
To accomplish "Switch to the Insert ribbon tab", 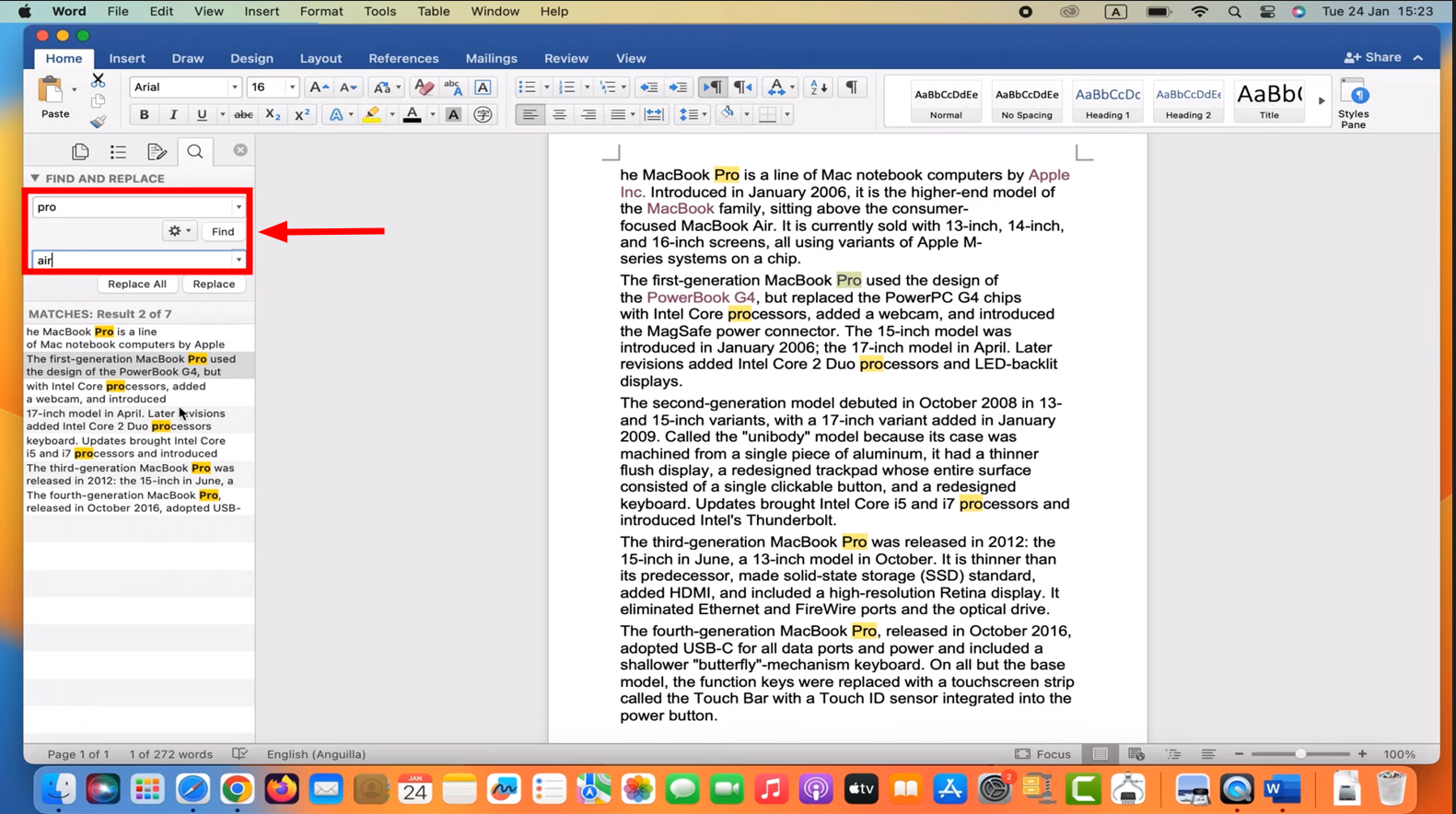I will pyautogui.click(x=127, y=58).
